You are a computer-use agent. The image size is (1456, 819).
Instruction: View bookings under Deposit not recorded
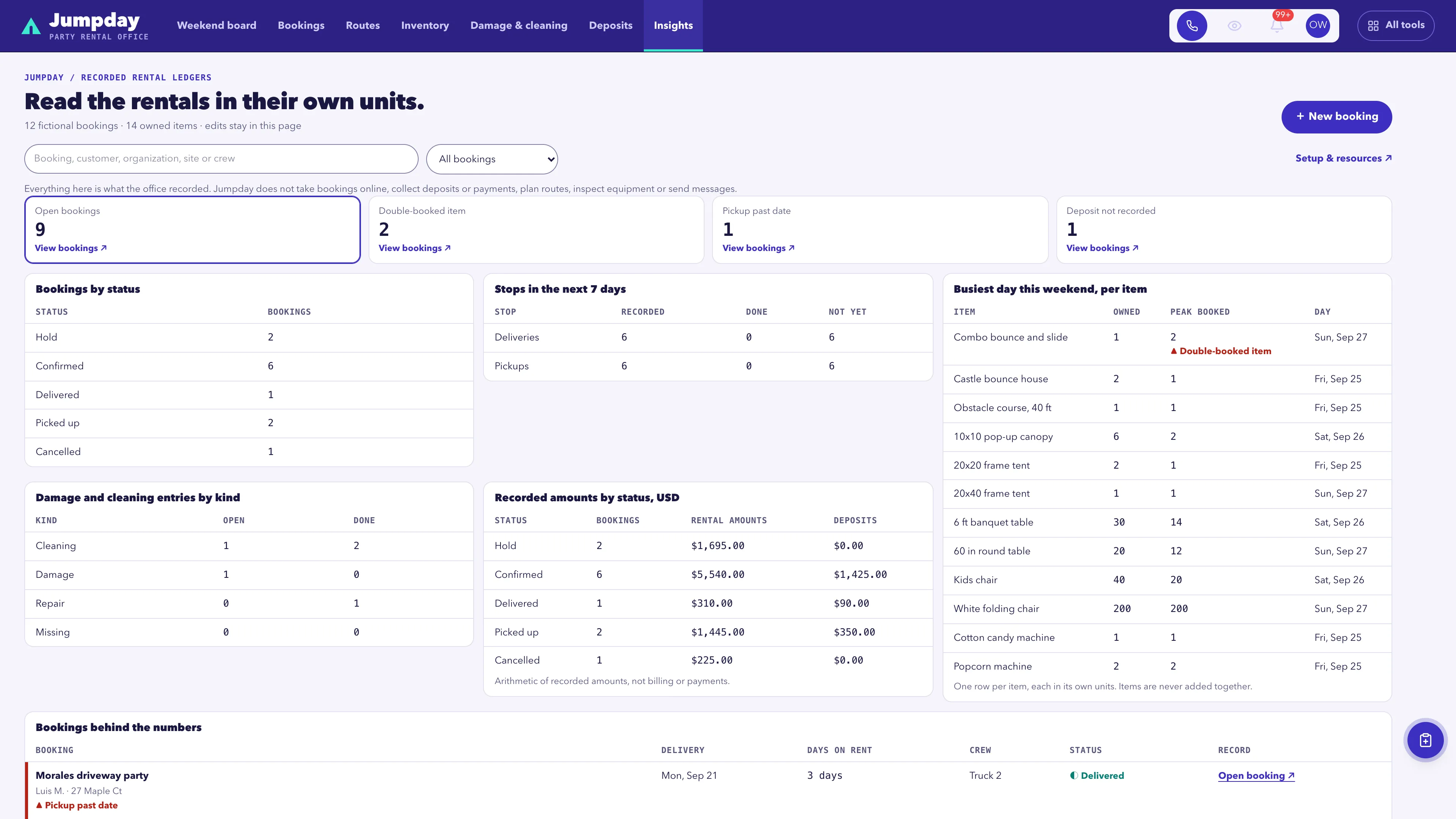(x=1102, y=248)
